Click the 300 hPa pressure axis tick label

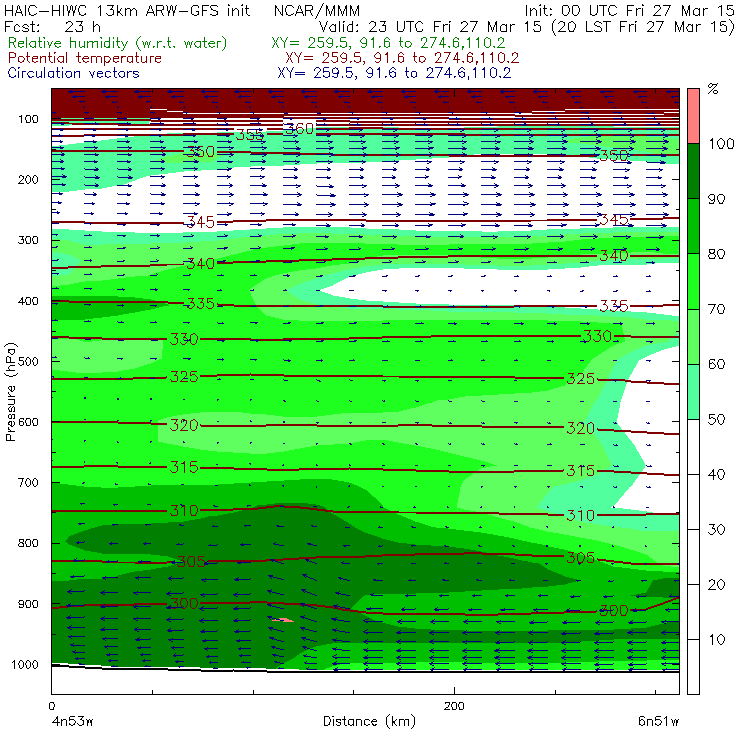28,240
